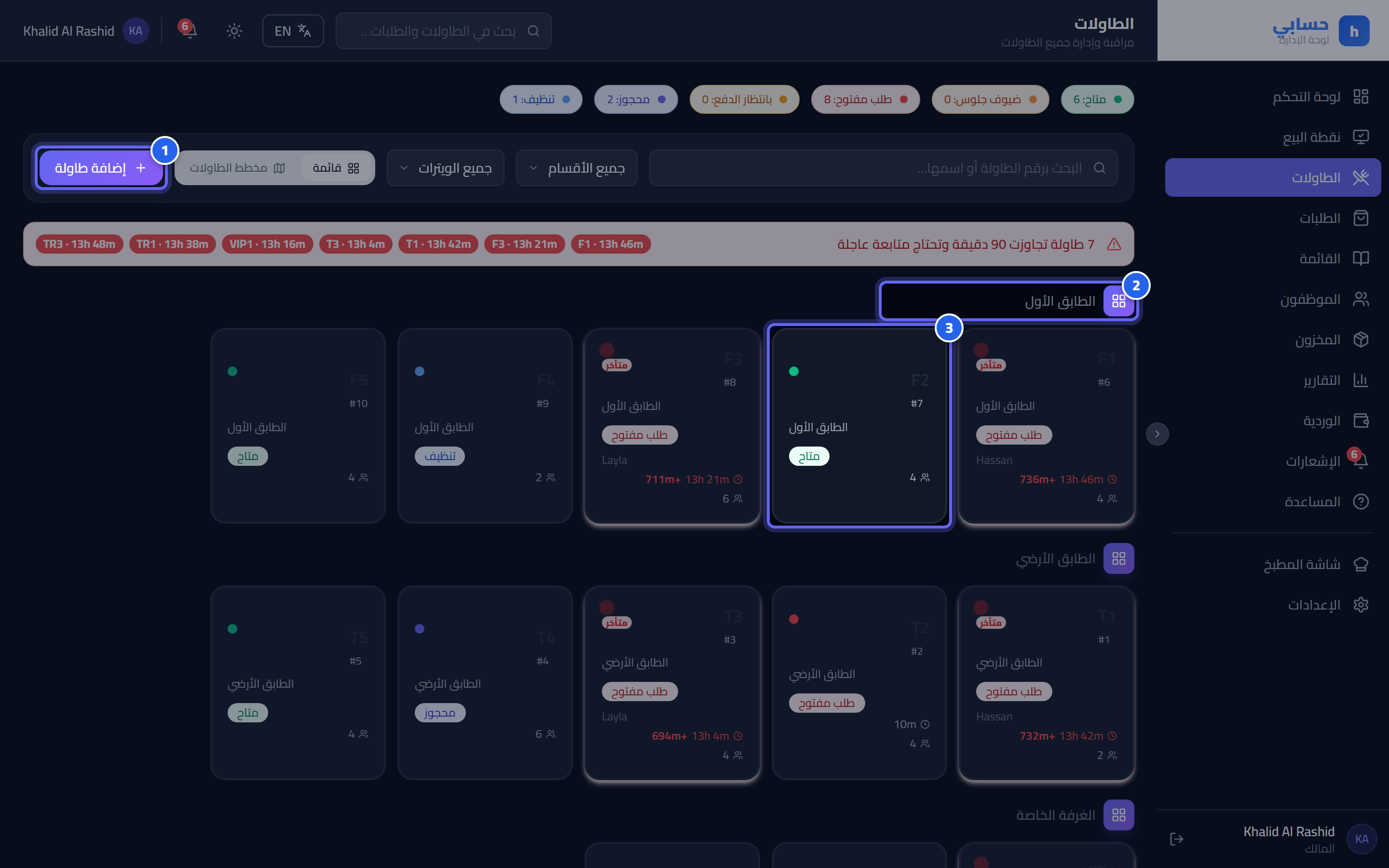
Task: Open القائمة menu page in the sidebar
Action: [1273, 258]
